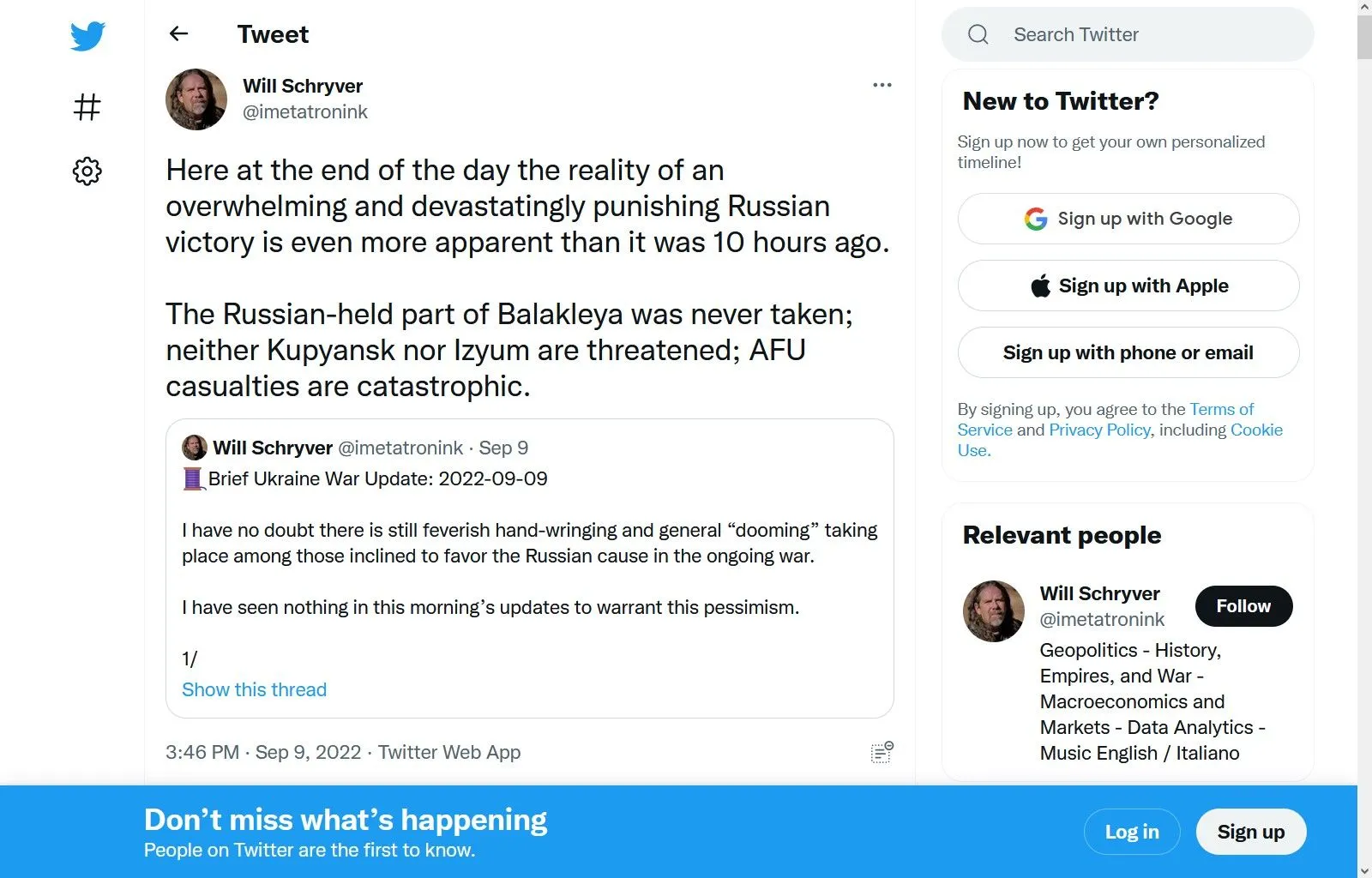
Task: Click the thread reader icon beside the timestamp
Action: [x=882, y=753]
